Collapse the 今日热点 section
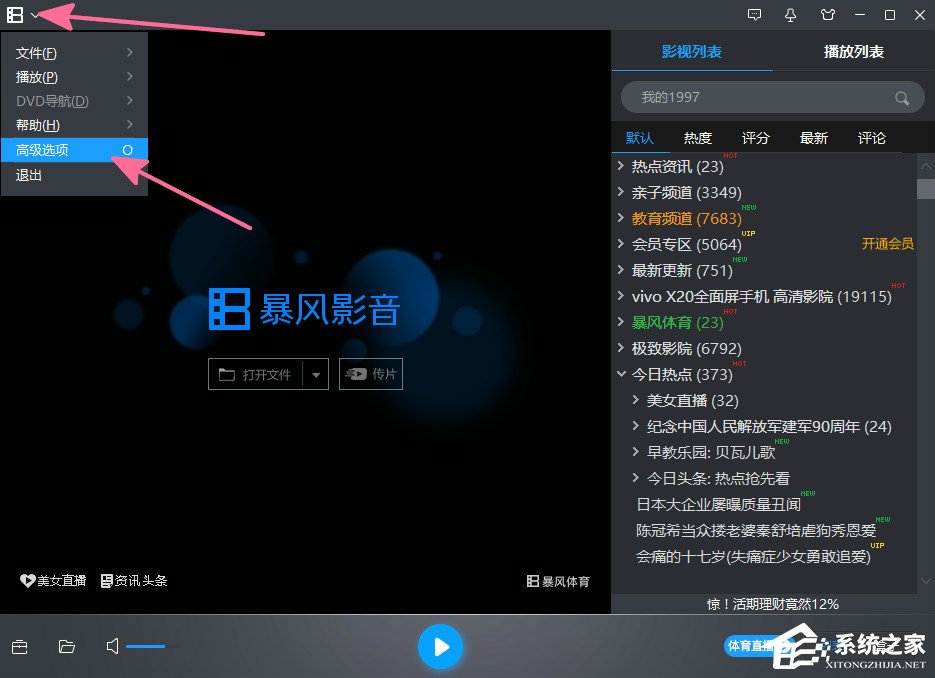Image resolution: width=935 pixels, height=678 pixels. click(622, 374)
